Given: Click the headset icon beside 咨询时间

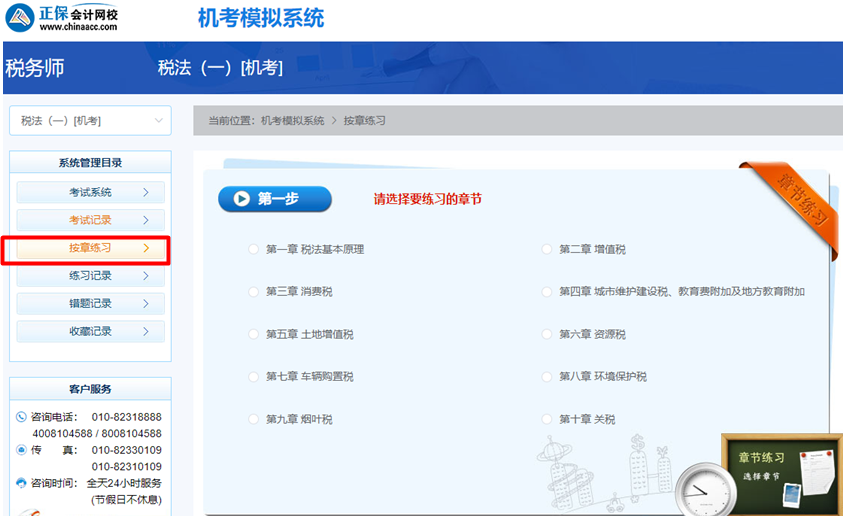Looking at the screenshot, I should tap(21, 483).
